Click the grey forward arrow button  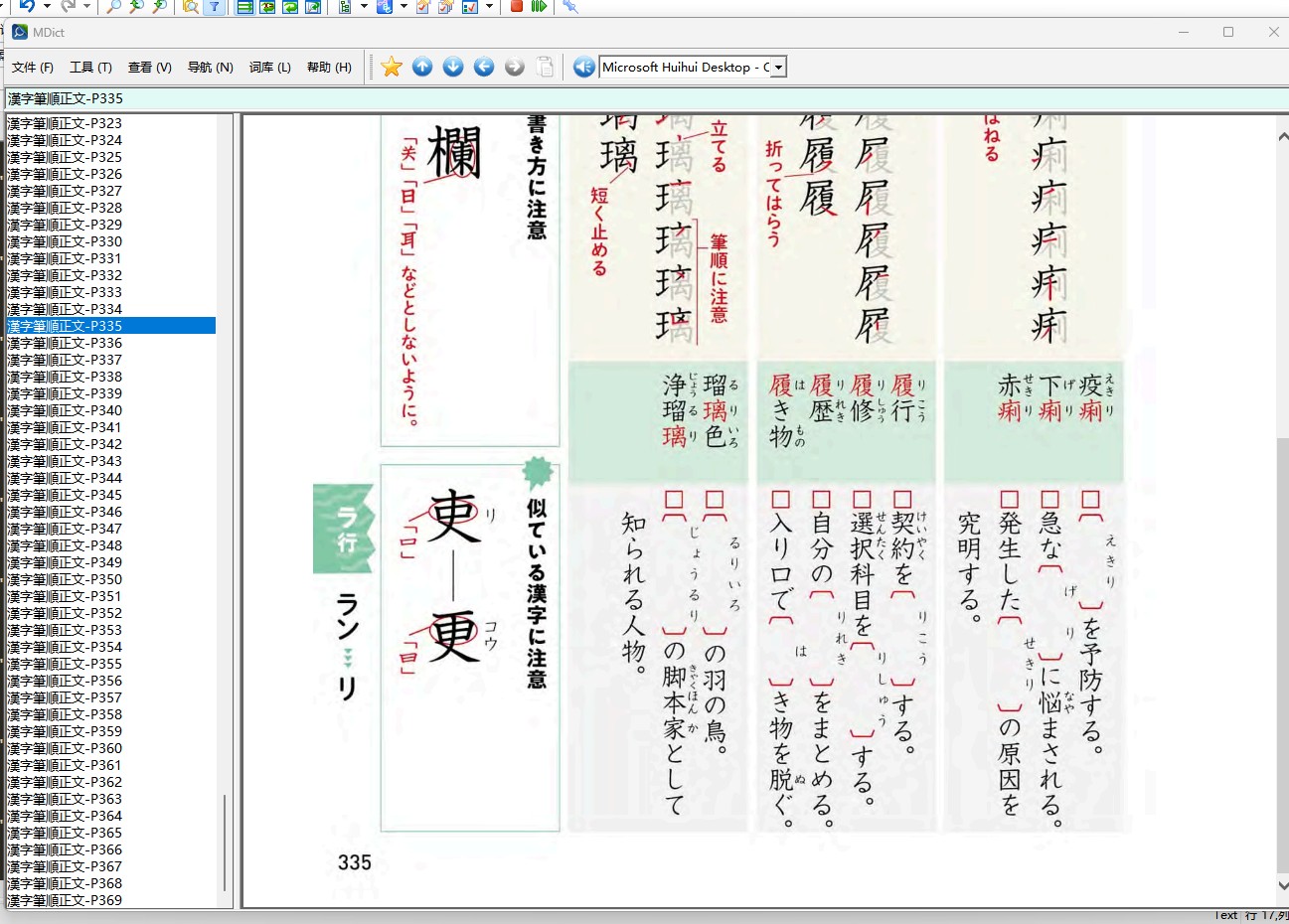515,67
